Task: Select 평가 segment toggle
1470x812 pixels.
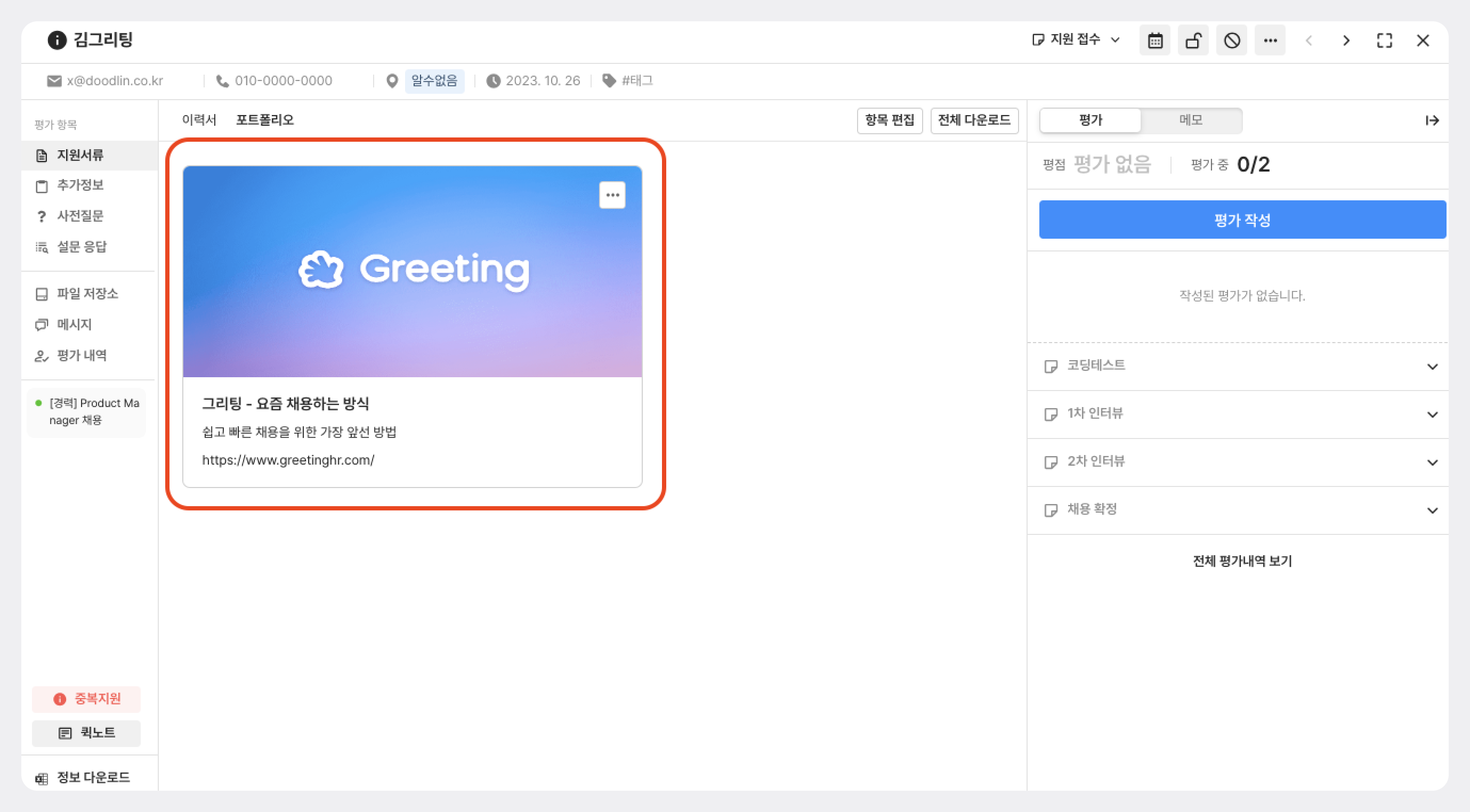Action: (x=1091, y=120)
